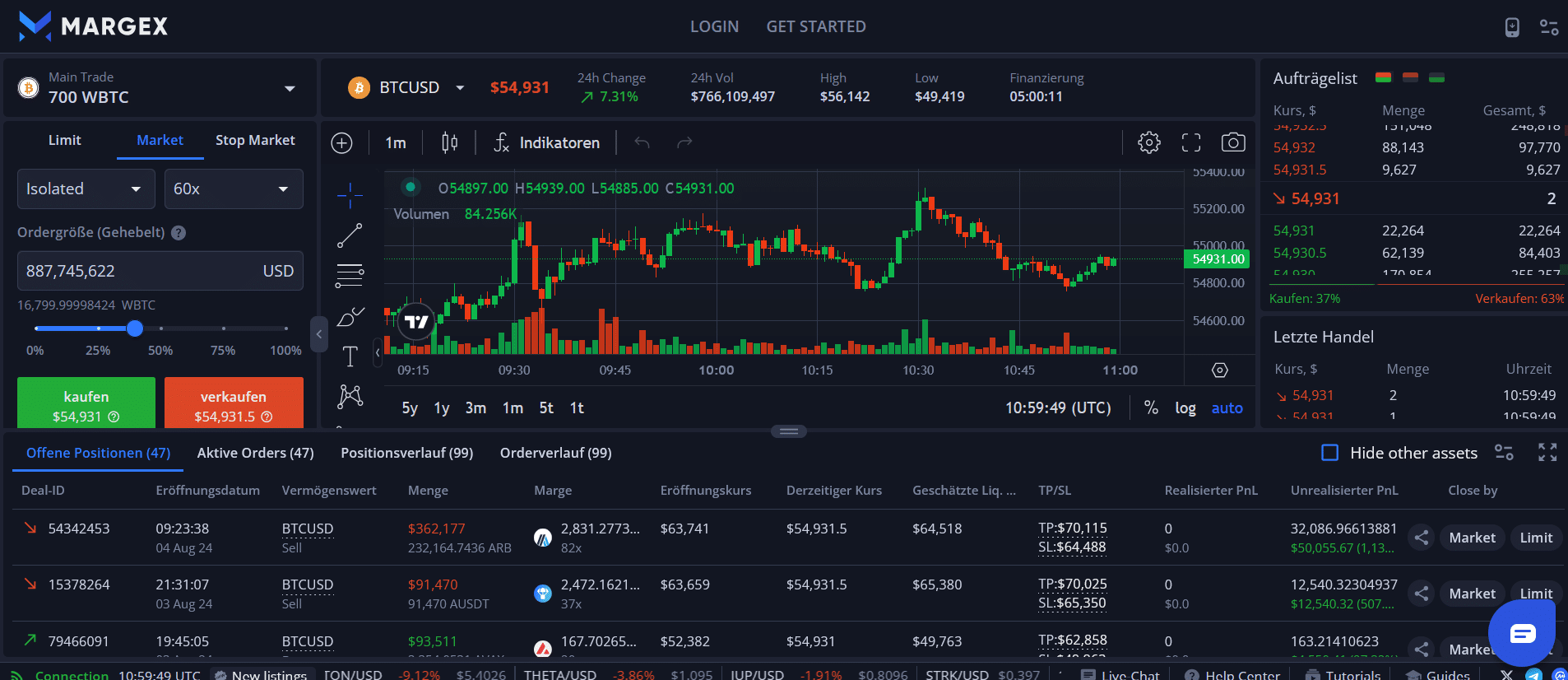
Task: Collapse the order panel side arrow
Action: tap(319, 334)
